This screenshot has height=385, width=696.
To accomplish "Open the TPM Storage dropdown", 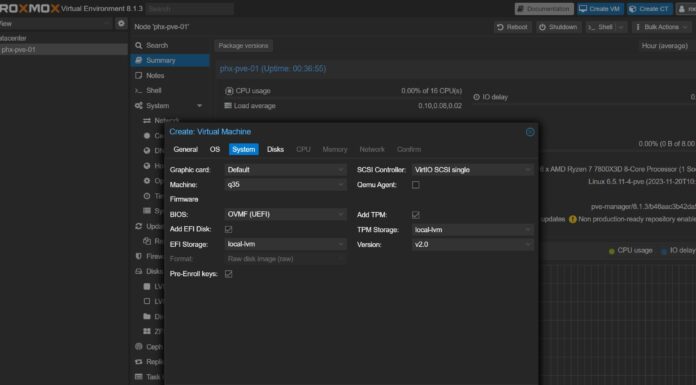I will pyautogui.click(x=528, y=230).
